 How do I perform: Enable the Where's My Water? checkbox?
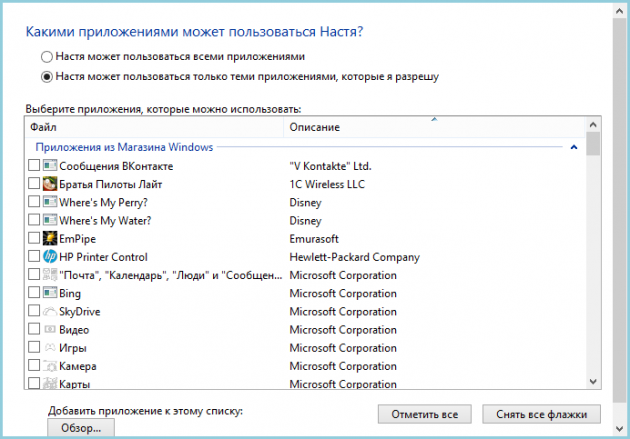(x=34, y=220)
